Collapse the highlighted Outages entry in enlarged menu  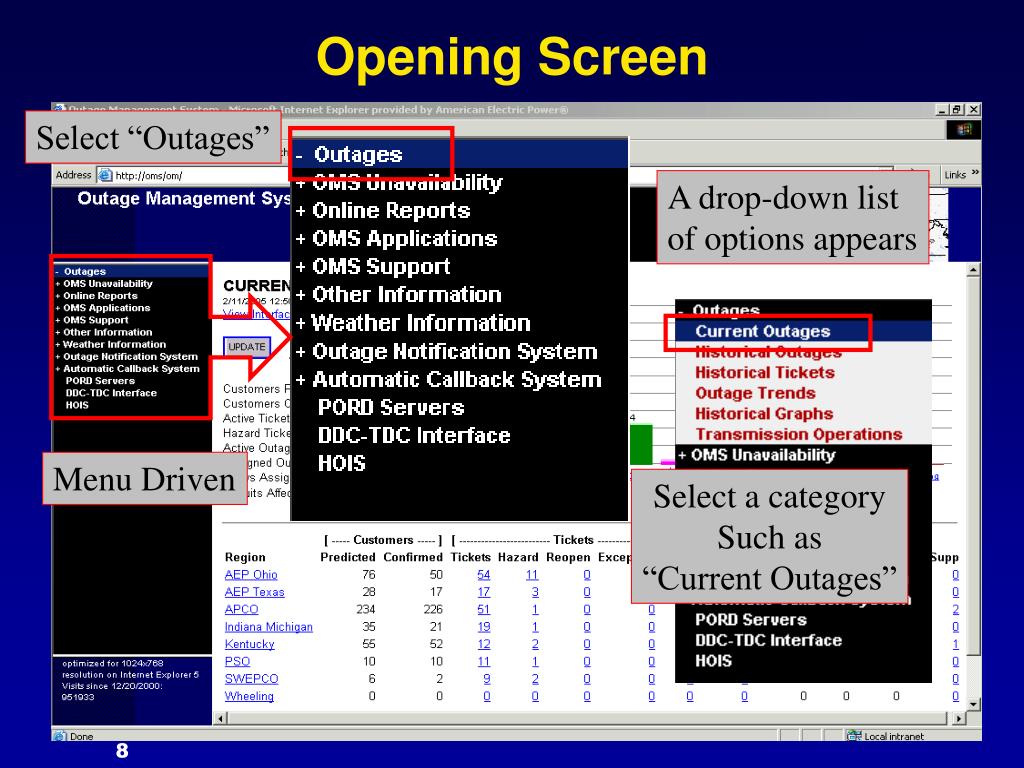click(x=299, y=155)
